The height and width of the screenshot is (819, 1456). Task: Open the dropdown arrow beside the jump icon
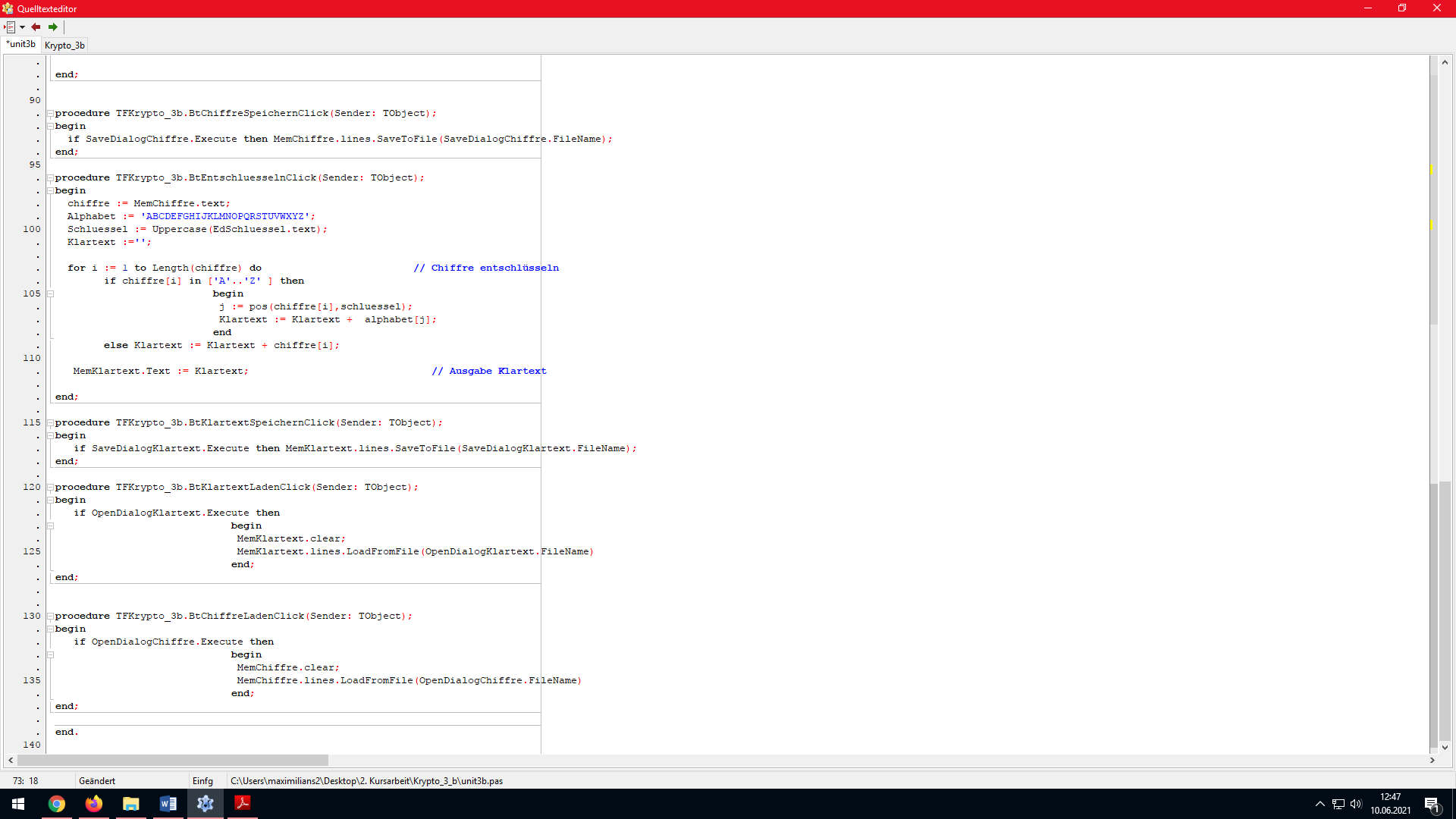pyautogui.click(x=22, y=27)
